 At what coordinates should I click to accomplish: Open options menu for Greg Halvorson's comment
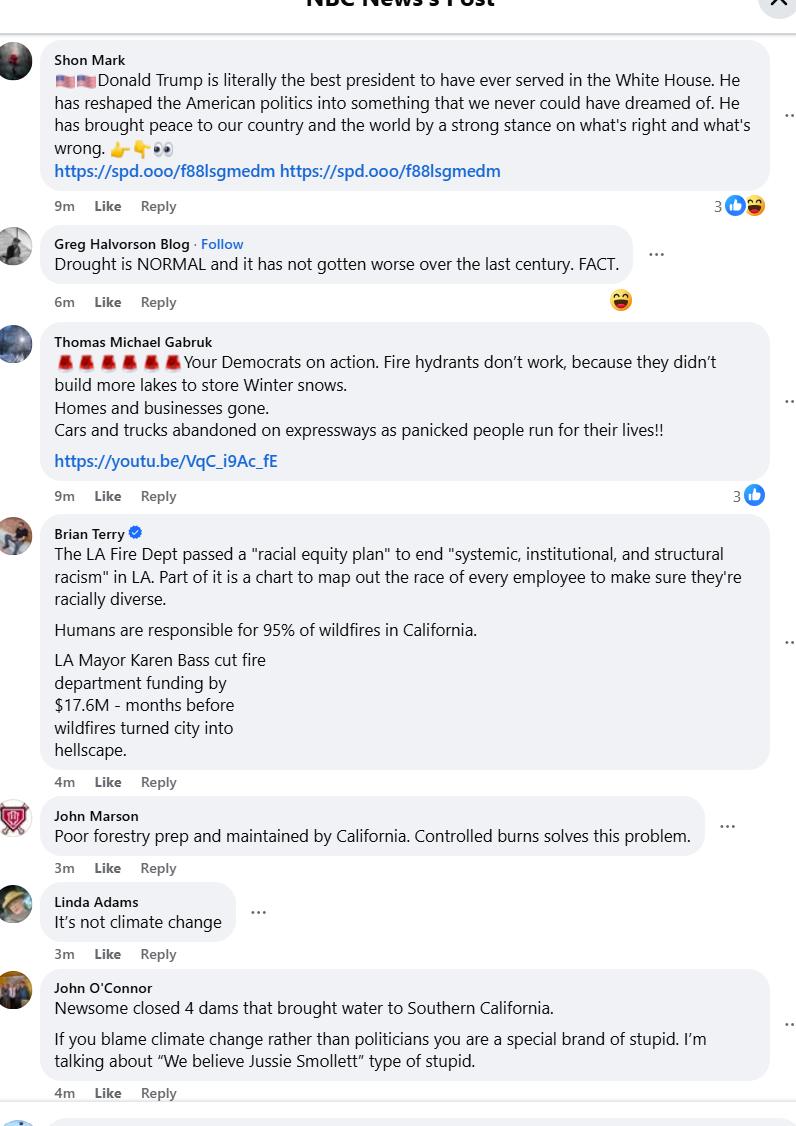[x=657, y=255]
